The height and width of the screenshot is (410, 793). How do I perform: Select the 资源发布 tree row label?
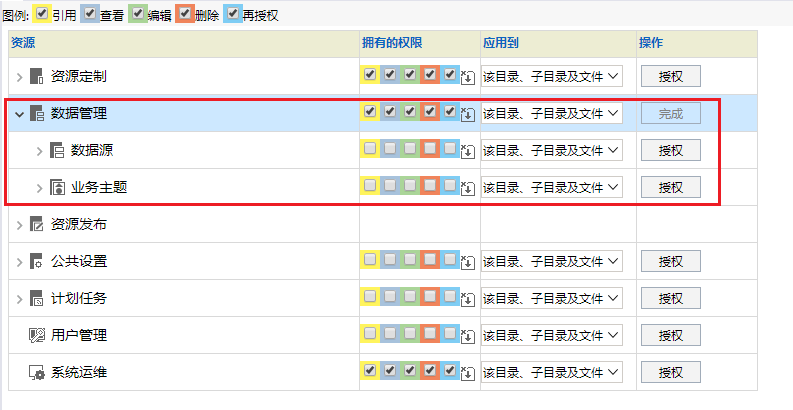point(79,224)
